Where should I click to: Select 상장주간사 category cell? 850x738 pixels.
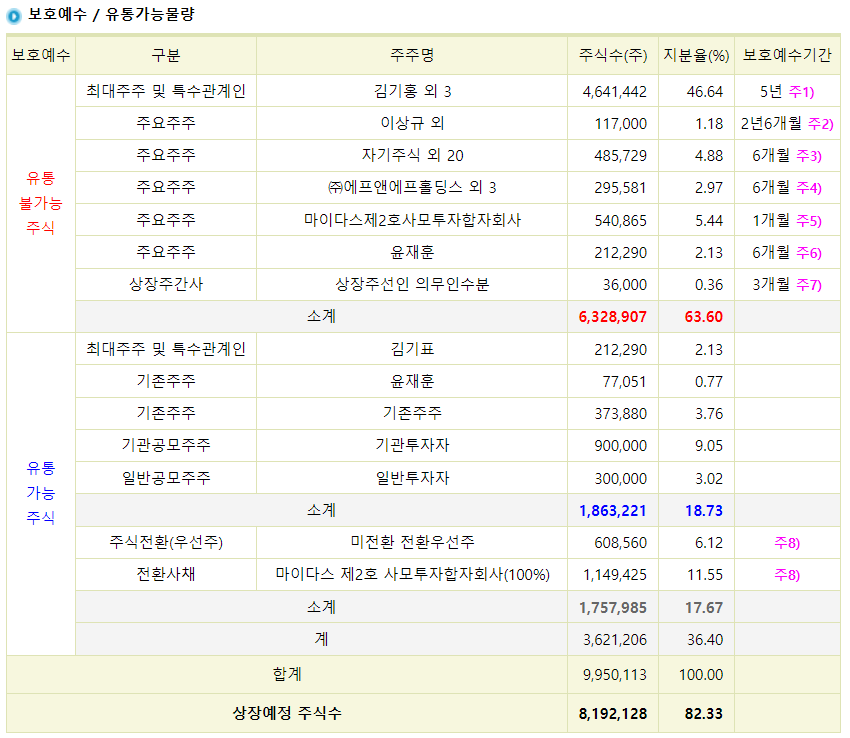click(166, 284)
